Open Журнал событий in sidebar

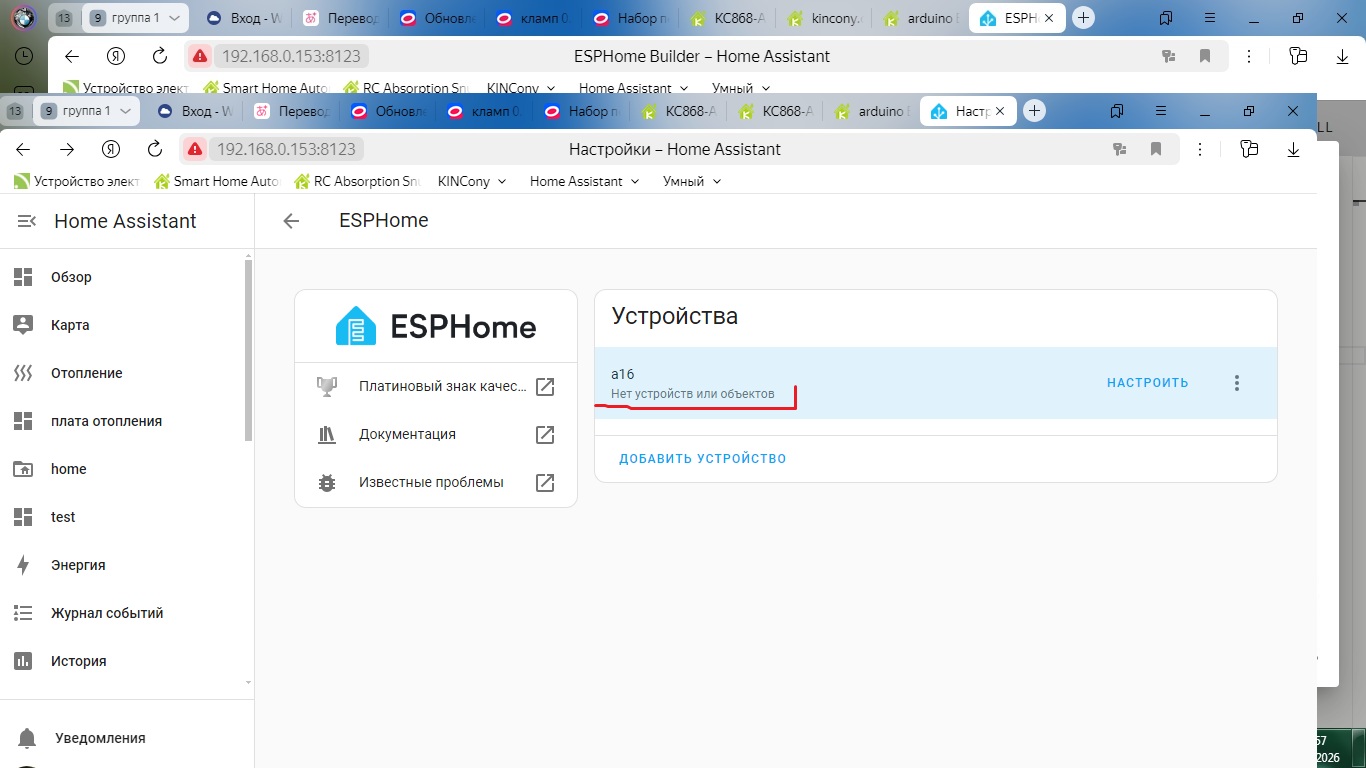pyautogui.click(x=106, y=613)
